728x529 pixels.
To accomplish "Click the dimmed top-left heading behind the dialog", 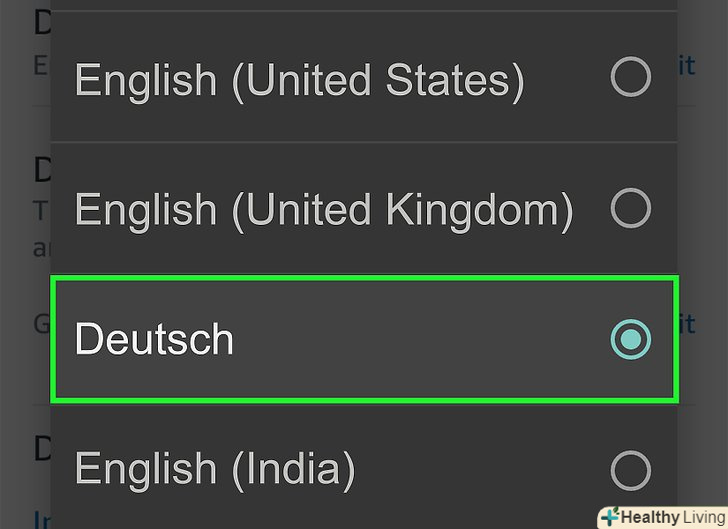I will coord(42,21).
